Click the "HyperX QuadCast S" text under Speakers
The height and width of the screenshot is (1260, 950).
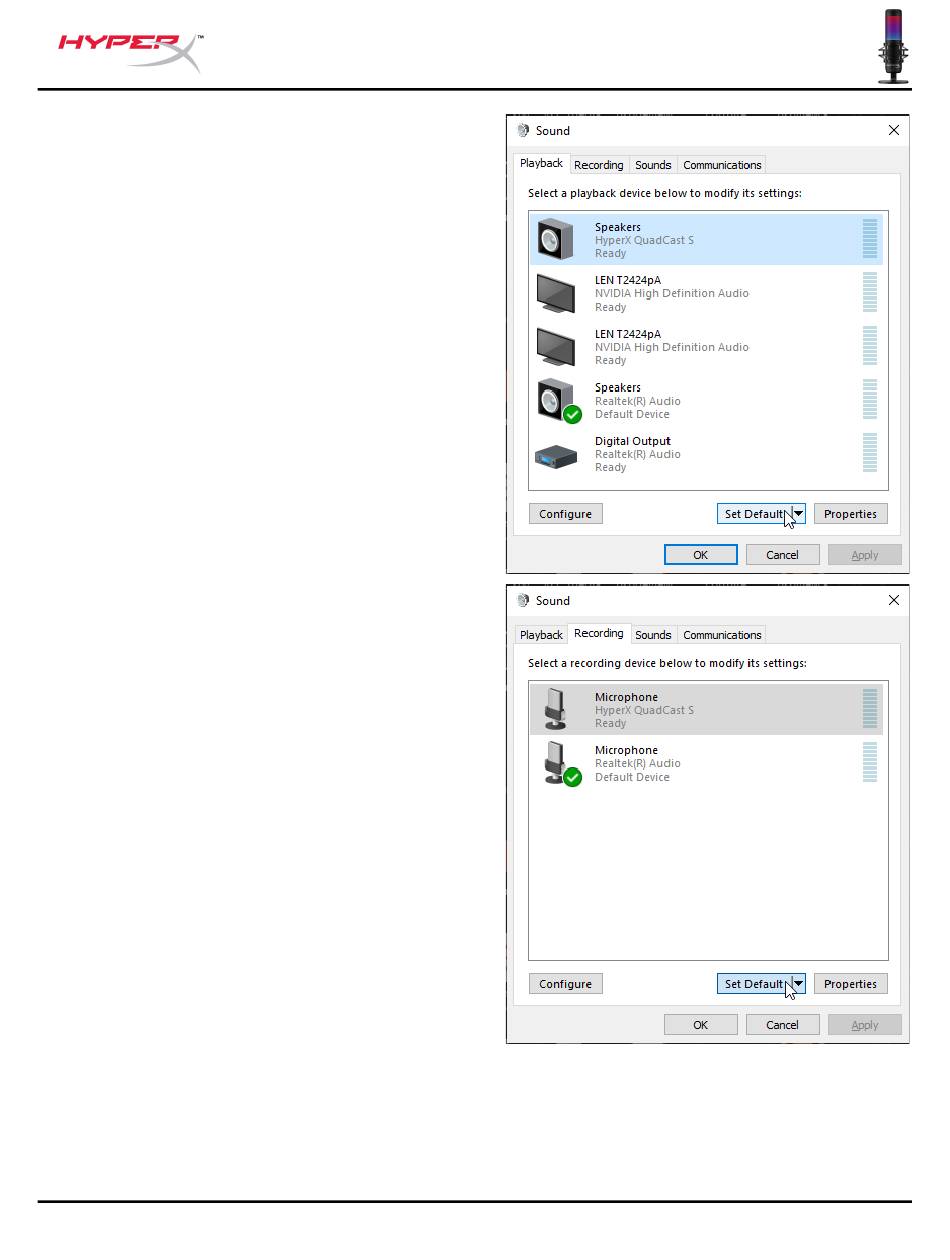pos(644,240)
